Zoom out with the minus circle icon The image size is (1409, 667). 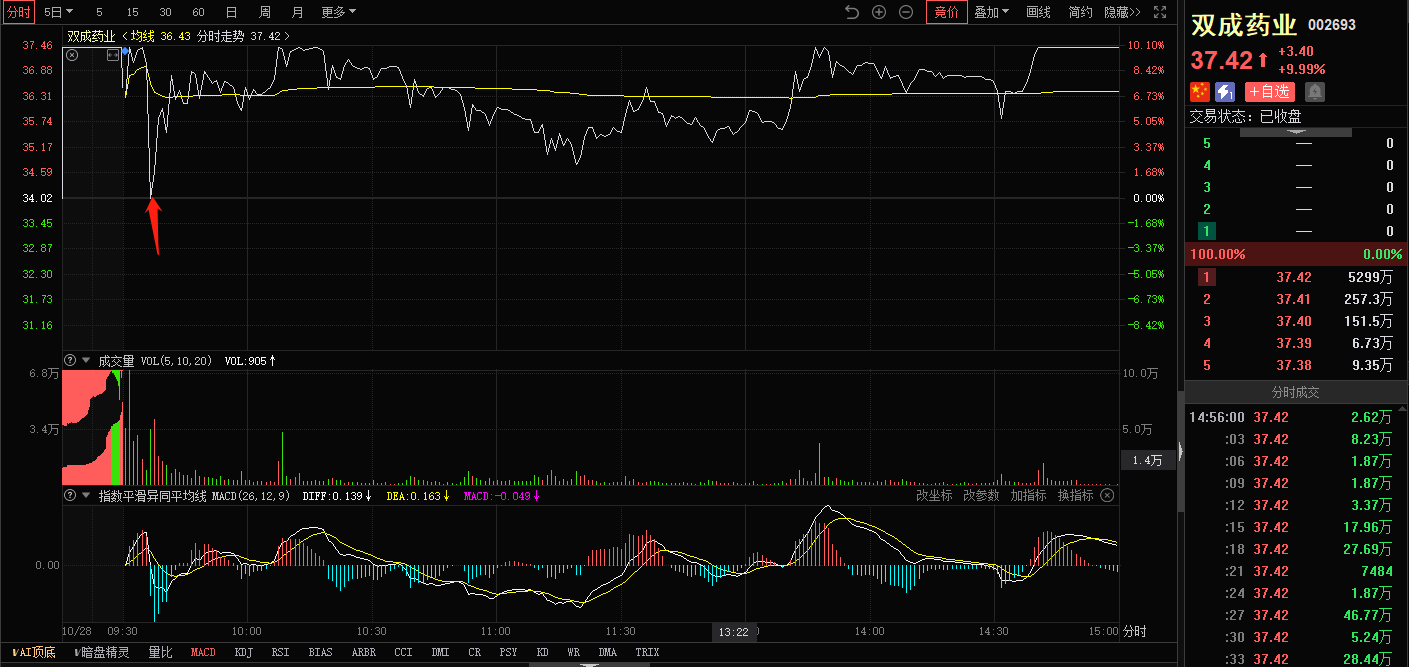pyautogui.click(x=906, y=12)
